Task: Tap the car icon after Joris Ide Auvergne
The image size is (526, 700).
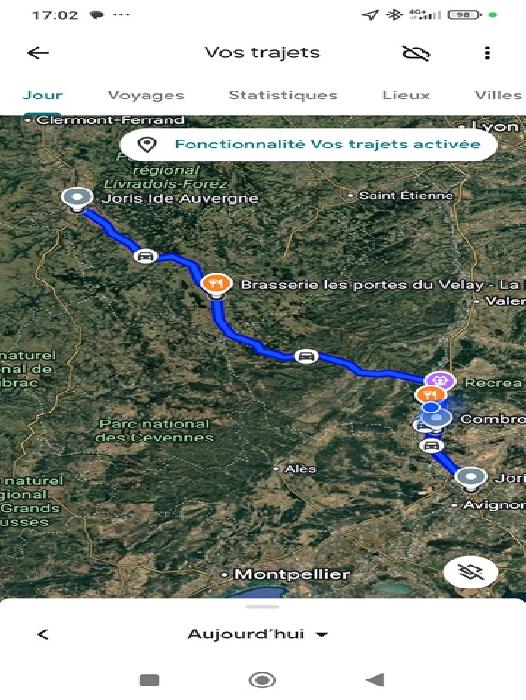Action: (146, 256)
